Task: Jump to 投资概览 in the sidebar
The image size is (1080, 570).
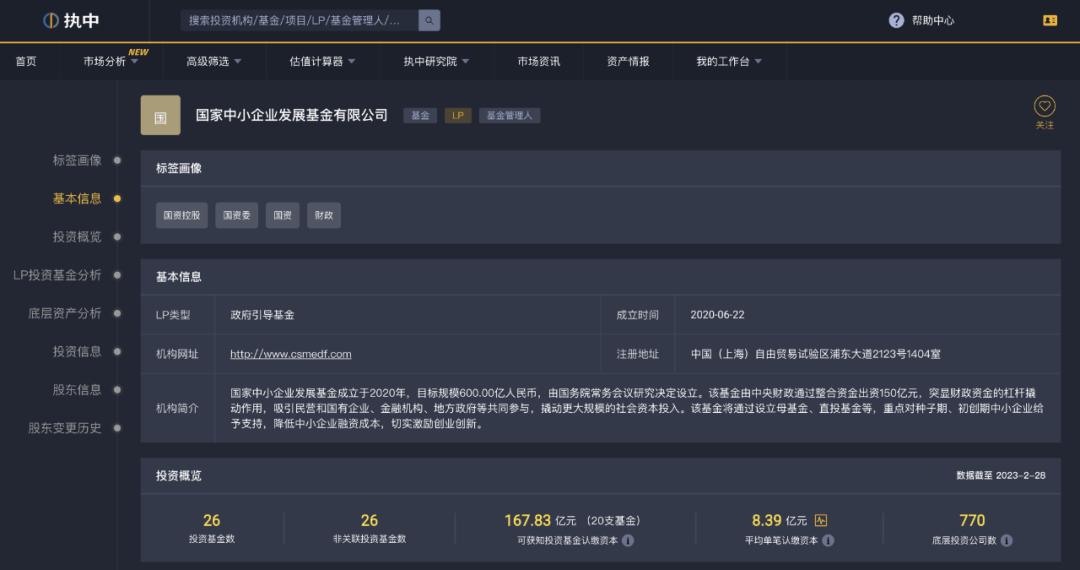Action: [77, 237]
